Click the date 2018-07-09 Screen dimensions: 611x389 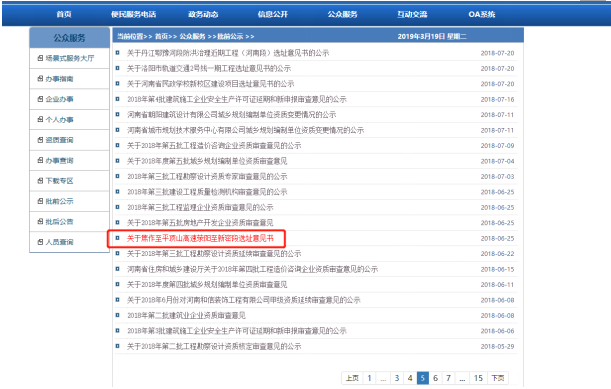[x=497, y=146]
